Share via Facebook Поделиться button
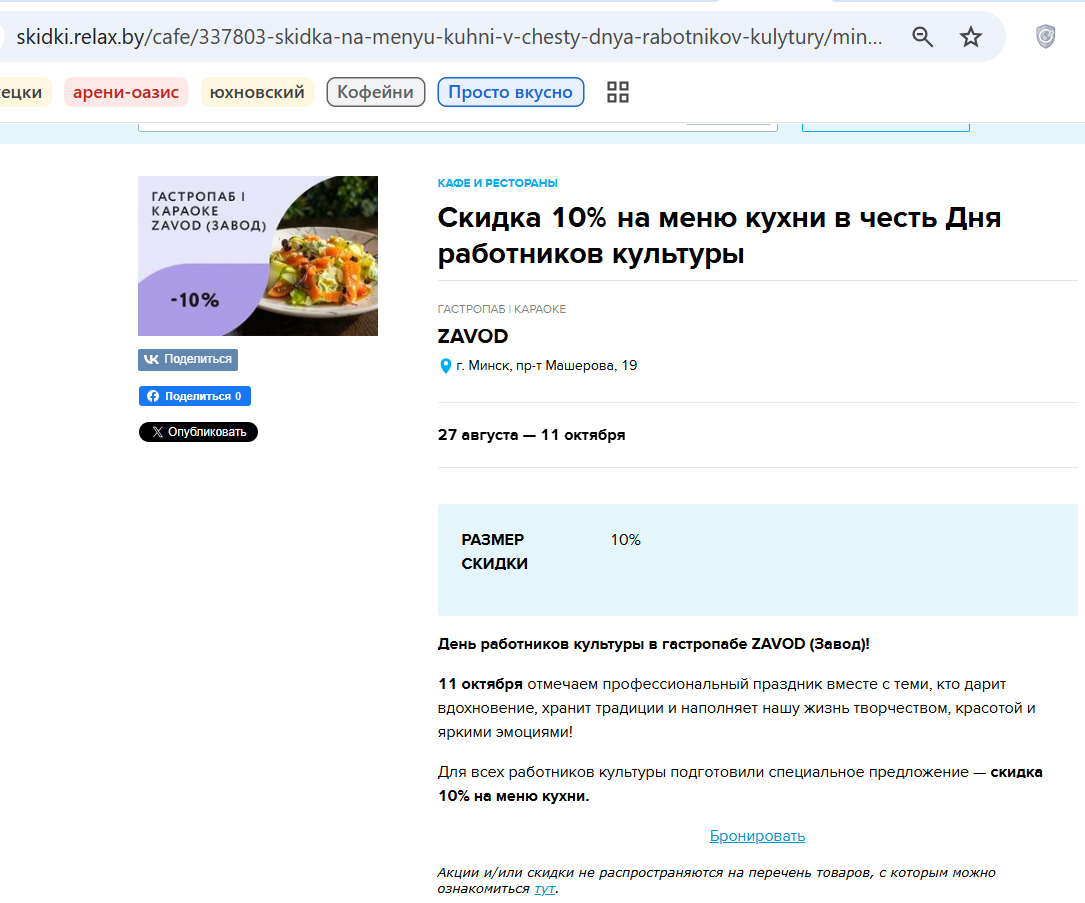The height and width of the screenshot is (903, 1085). coord(195,396)
